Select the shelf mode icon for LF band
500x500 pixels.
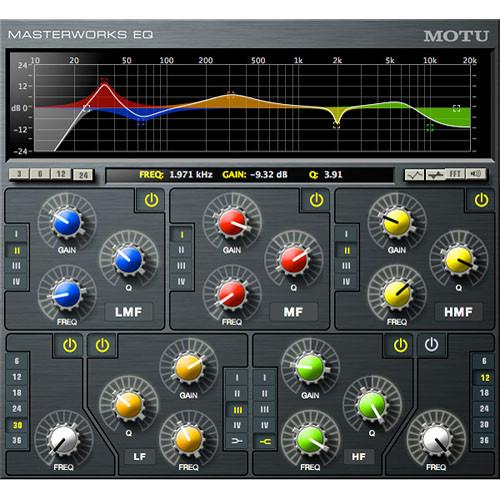(237, 441)
